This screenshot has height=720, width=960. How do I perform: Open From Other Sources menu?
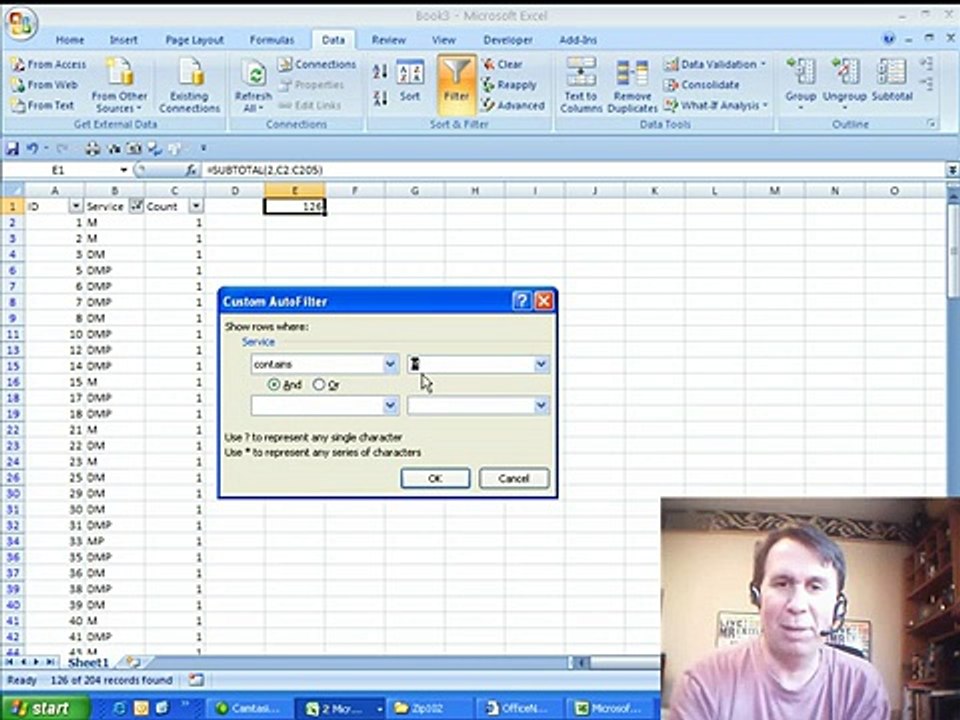click(119, 85)
